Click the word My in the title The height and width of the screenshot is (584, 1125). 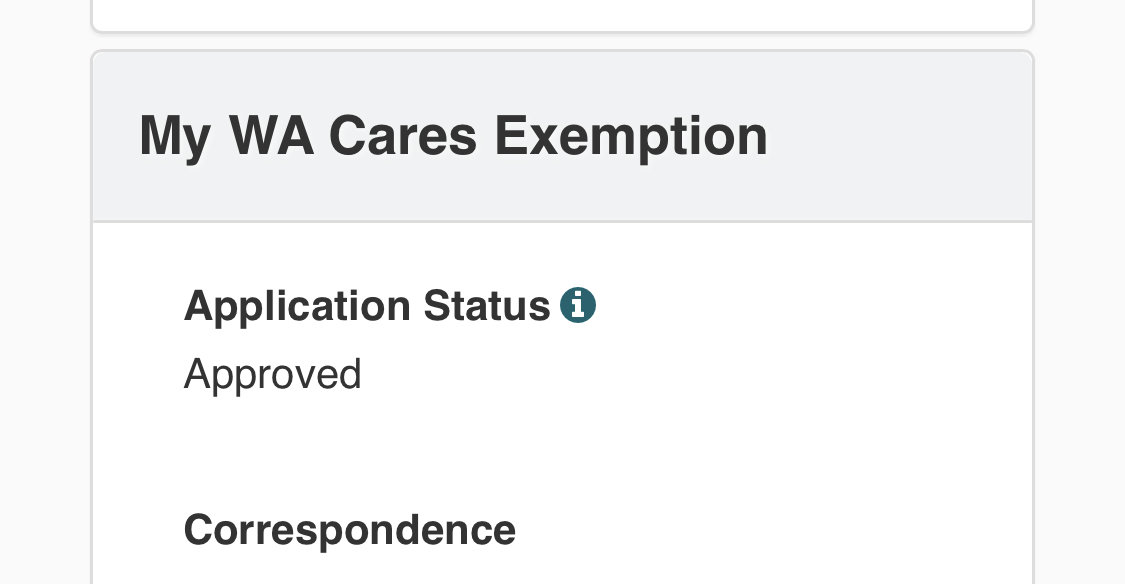pos(175,138)
